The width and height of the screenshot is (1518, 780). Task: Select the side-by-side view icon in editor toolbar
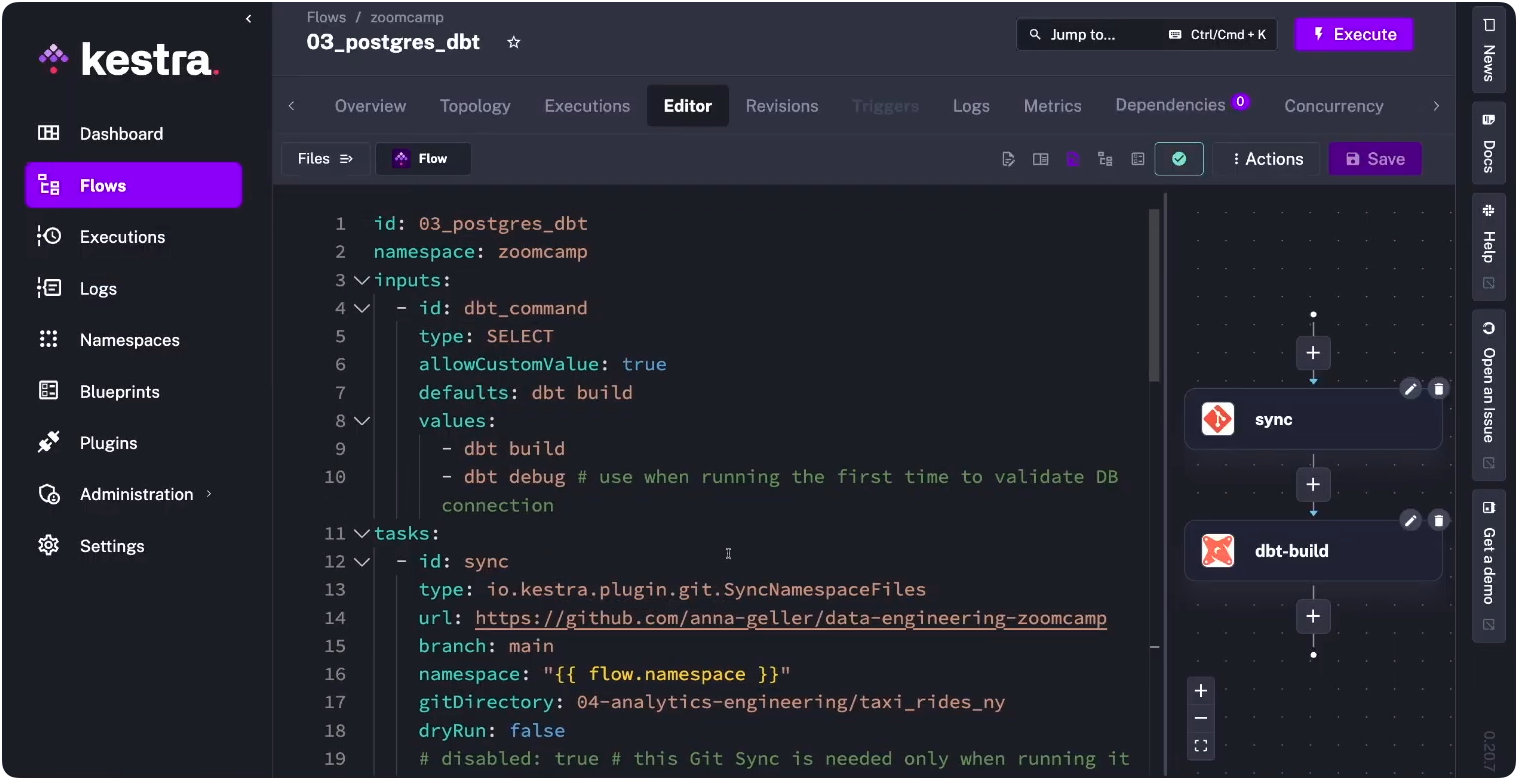tap(1040, 158)
